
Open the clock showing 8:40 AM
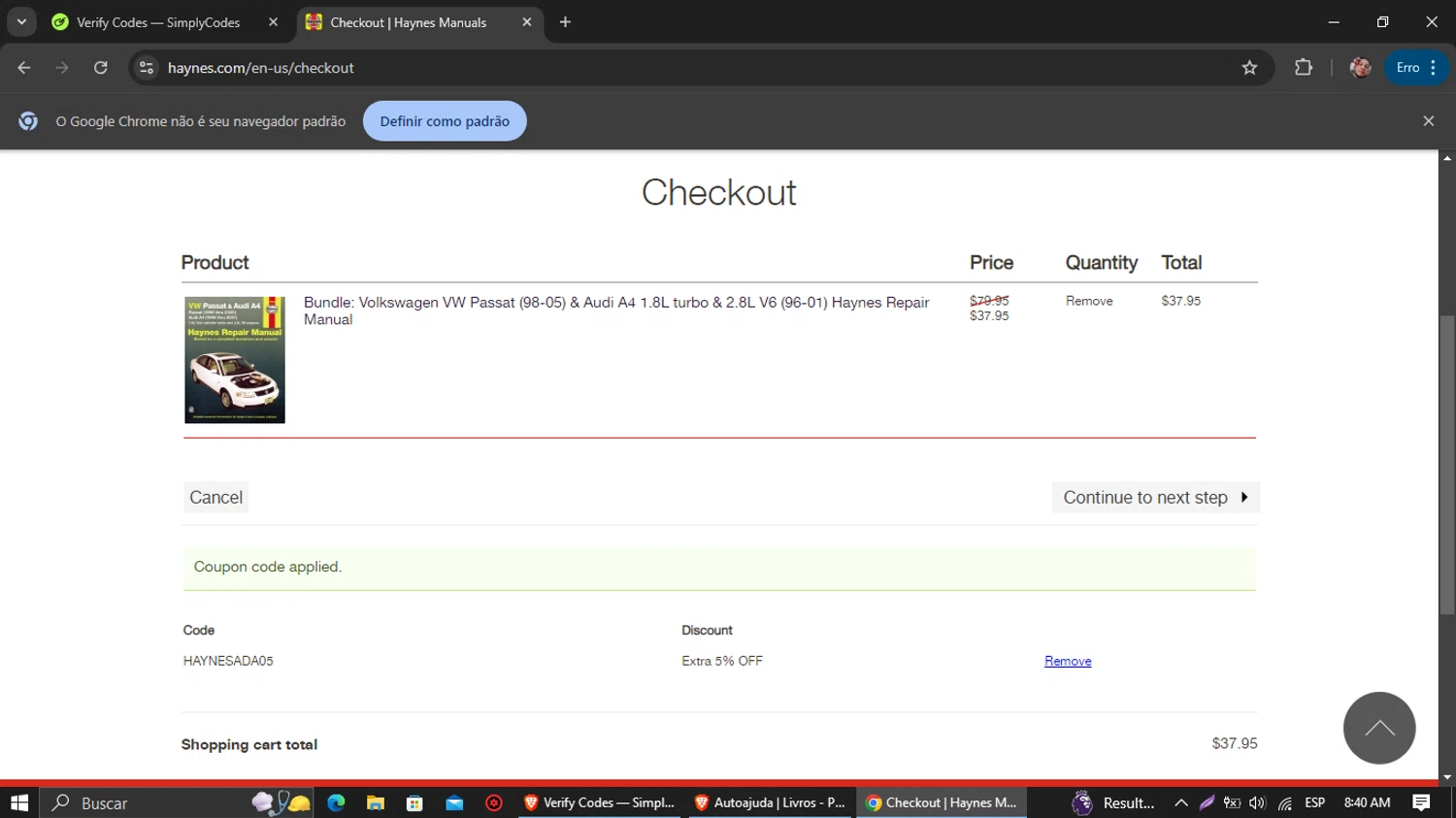[x=1367, y=802]
